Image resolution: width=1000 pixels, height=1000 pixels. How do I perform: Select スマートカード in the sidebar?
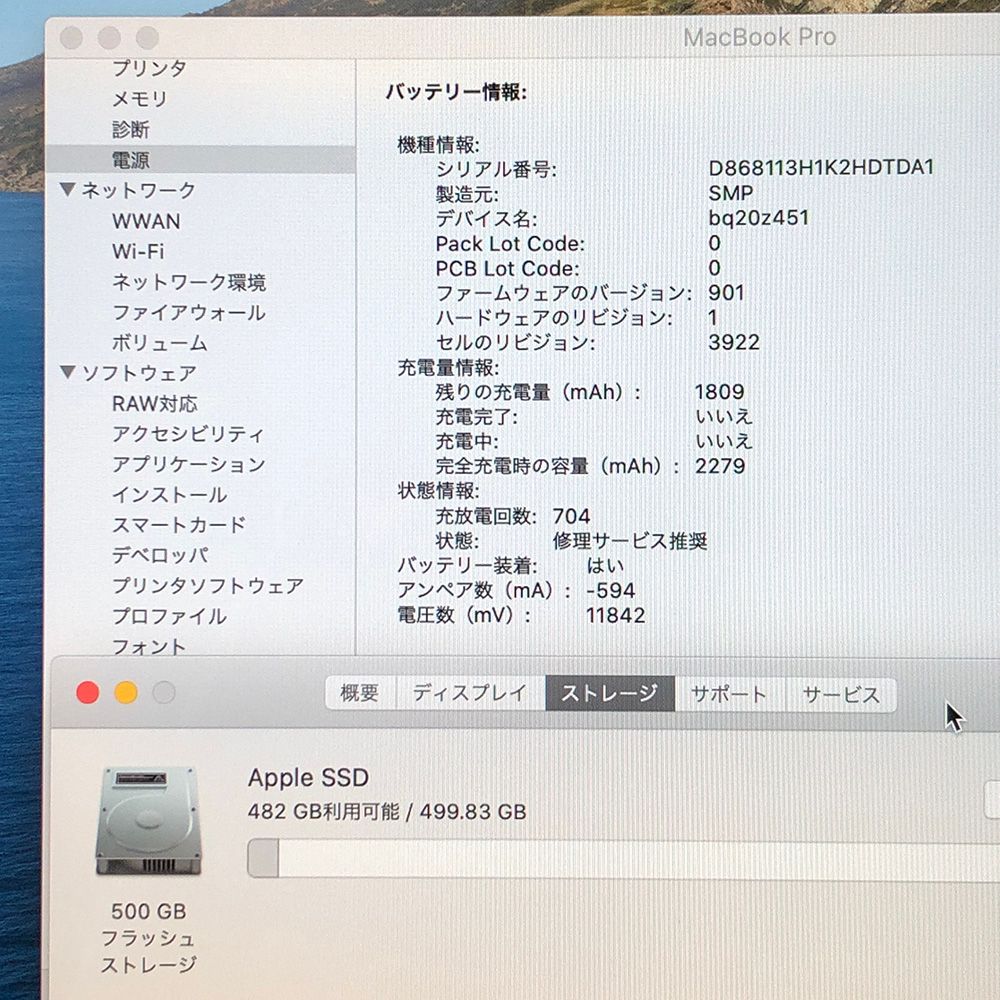tap(179, 525)
